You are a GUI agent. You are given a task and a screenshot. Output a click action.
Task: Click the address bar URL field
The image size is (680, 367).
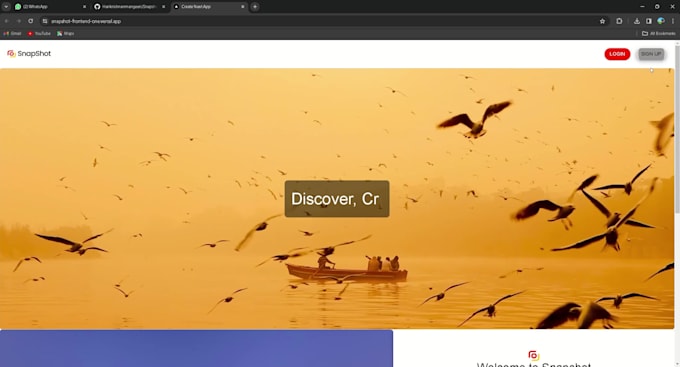pos(321,21)
